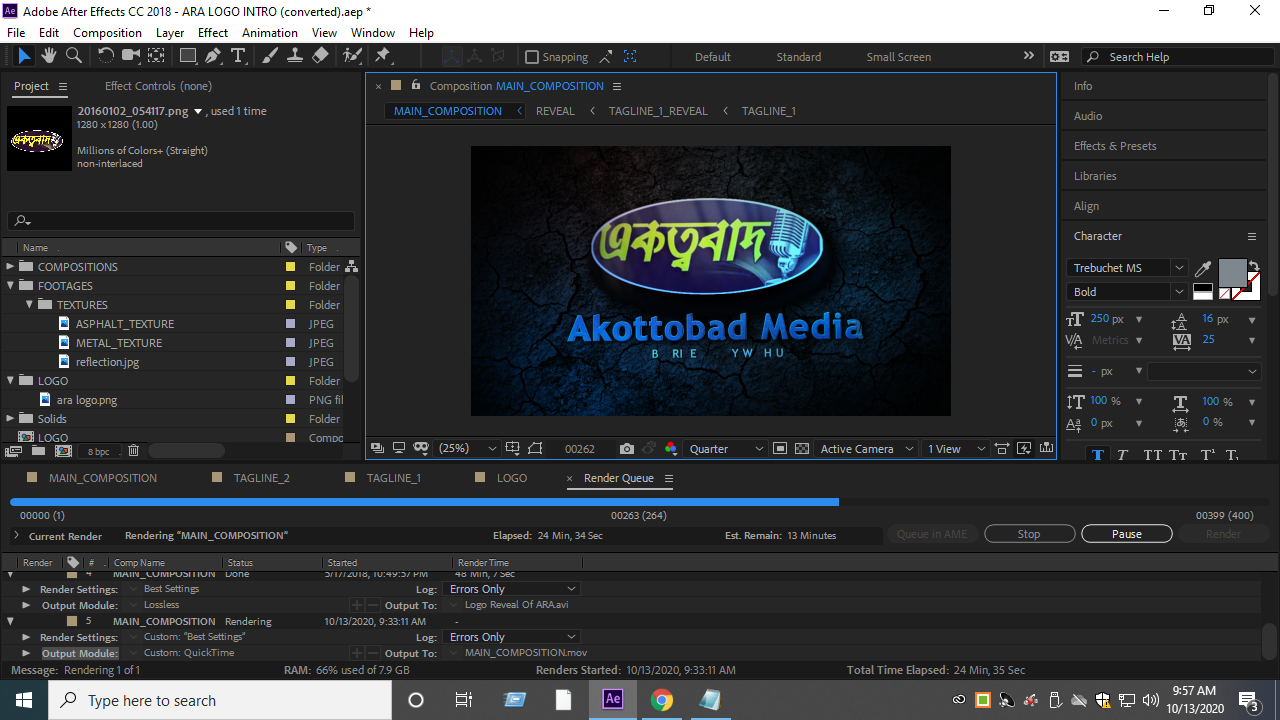This screenshot has width=1280, height=720.
Task: Click the delete trash icon in Project panel
Action: [133, 451]
